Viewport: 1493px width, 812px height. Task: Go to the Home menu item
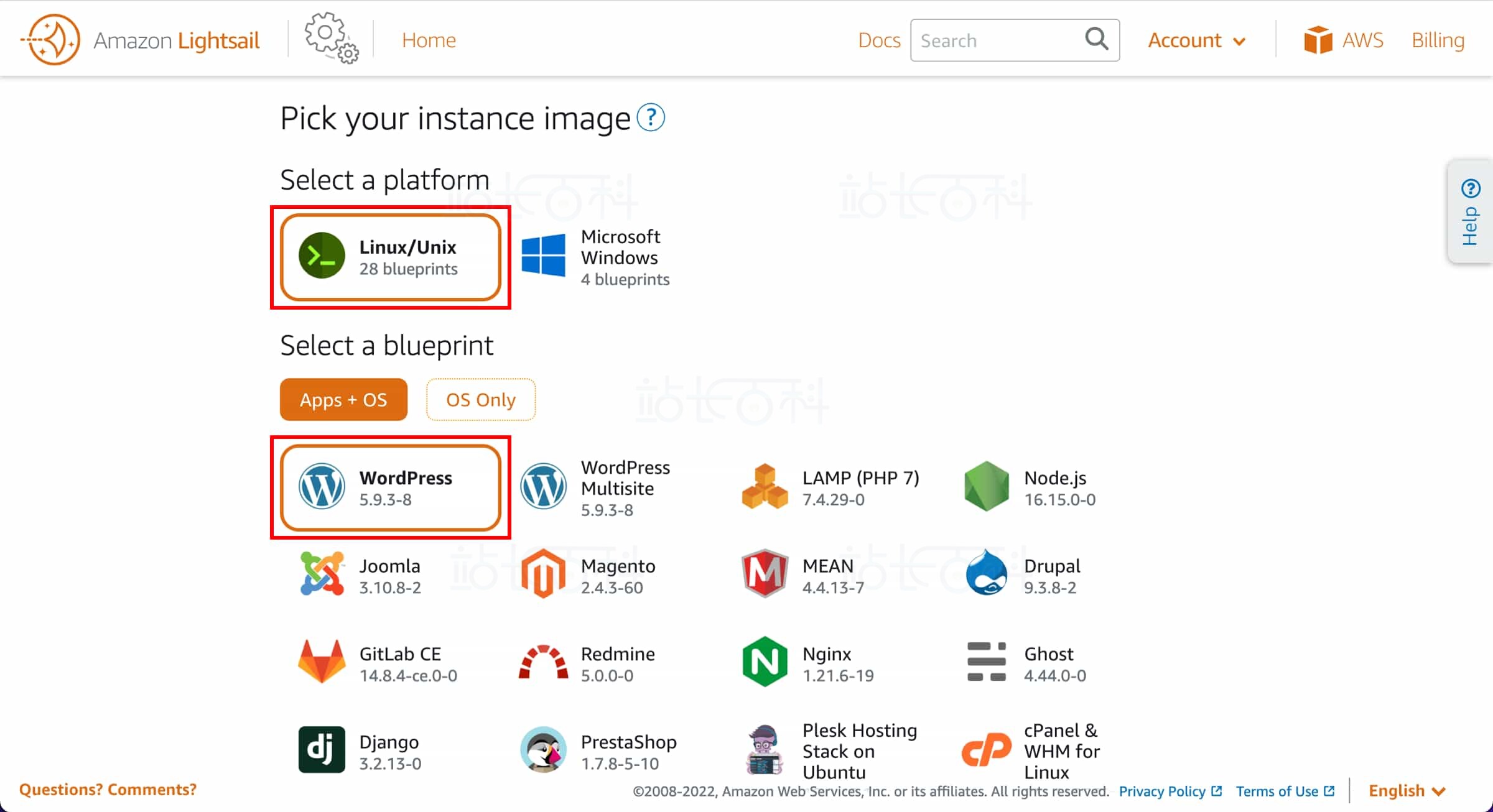(x=429, y=40)
